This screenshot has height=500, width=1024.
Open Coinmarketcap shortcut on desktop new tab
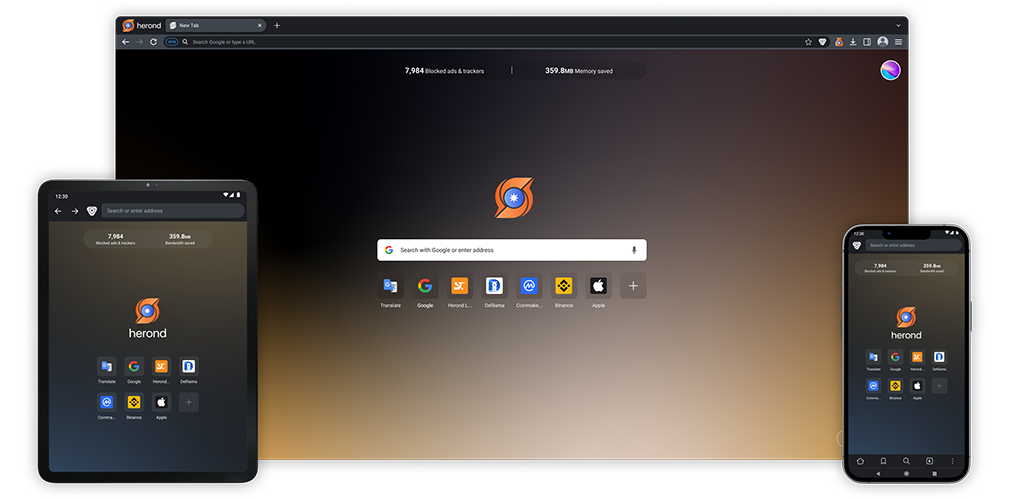click(529, 290)
